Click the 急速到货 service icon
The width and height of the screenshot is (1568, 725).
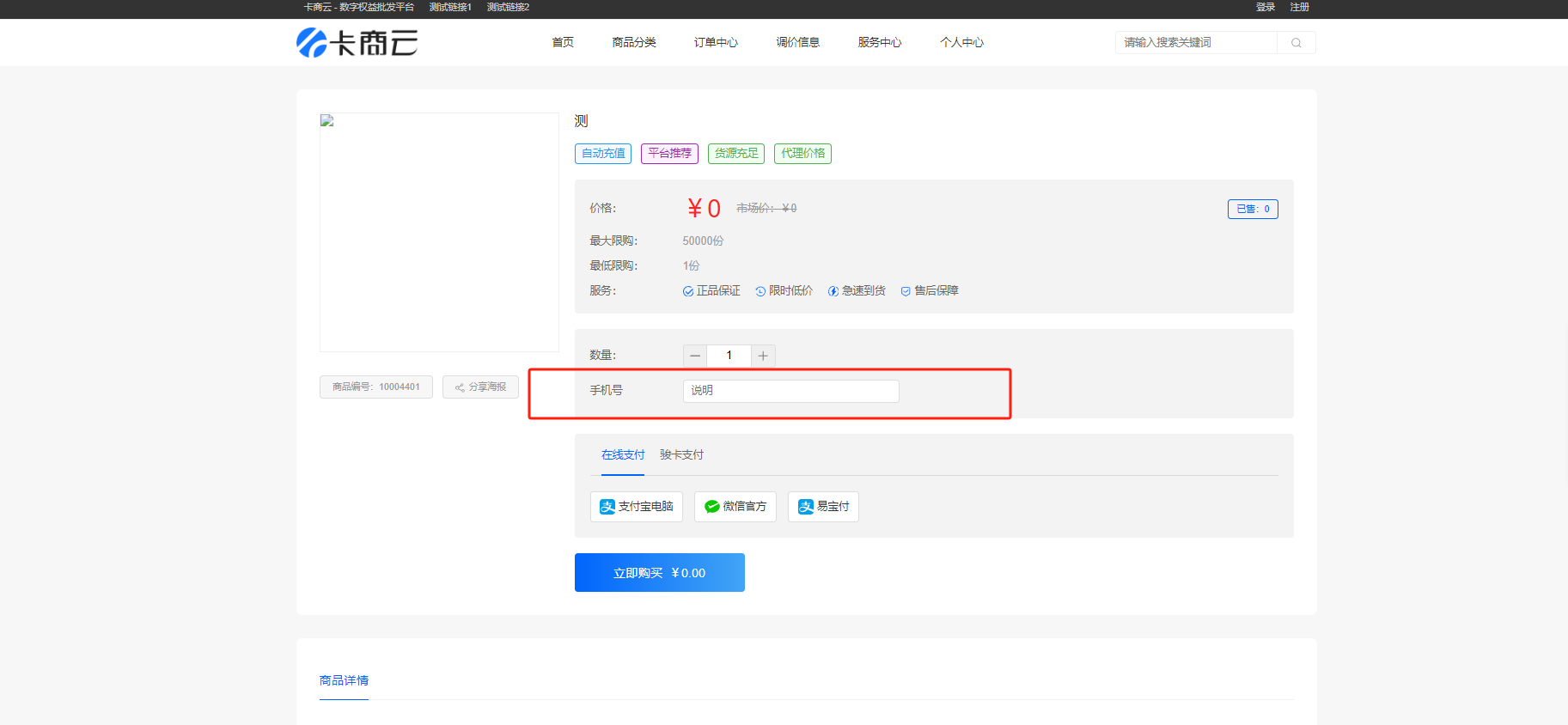tap(833, 291)
